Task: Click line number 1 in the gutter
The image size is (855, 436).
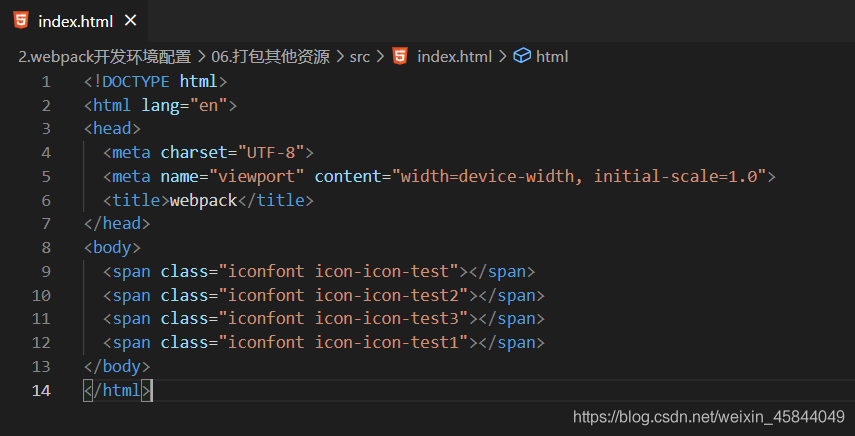Action: point(46,82)
